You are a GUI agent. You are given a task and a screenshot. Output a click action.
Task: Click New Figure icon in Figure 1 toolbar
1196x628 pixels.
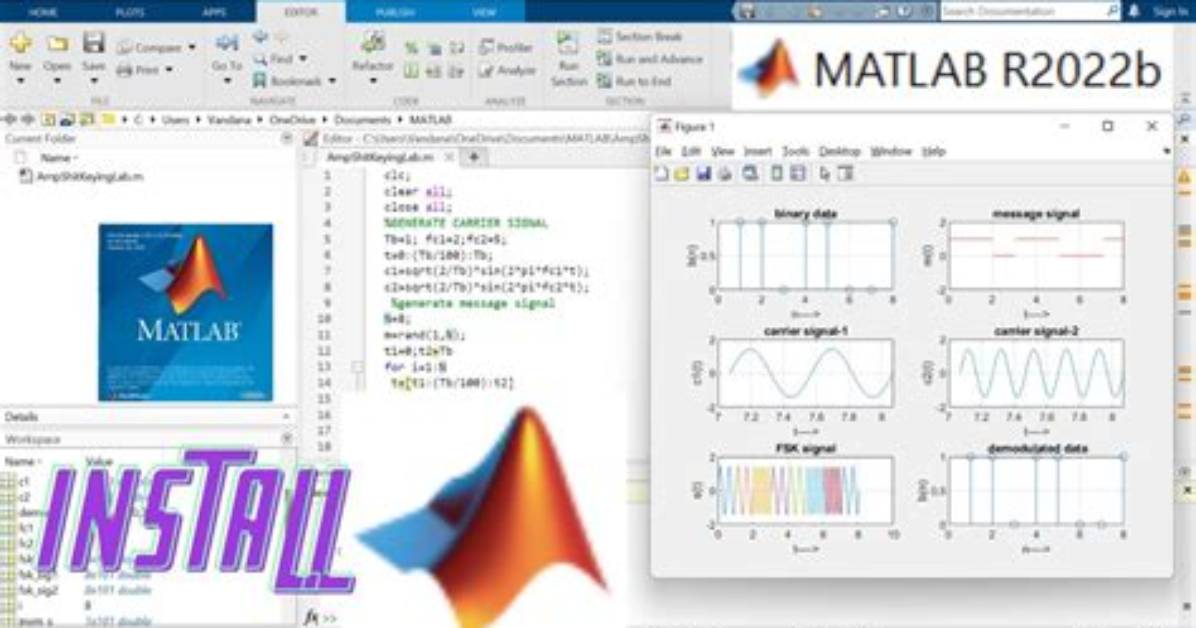click(x=661, y=174)
